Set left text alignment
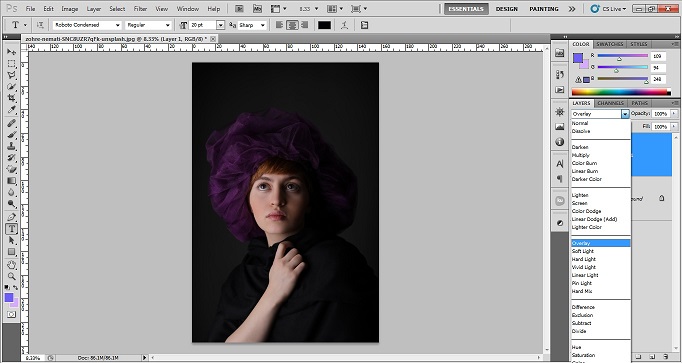The image size is (682, 363). pos(280,25)
